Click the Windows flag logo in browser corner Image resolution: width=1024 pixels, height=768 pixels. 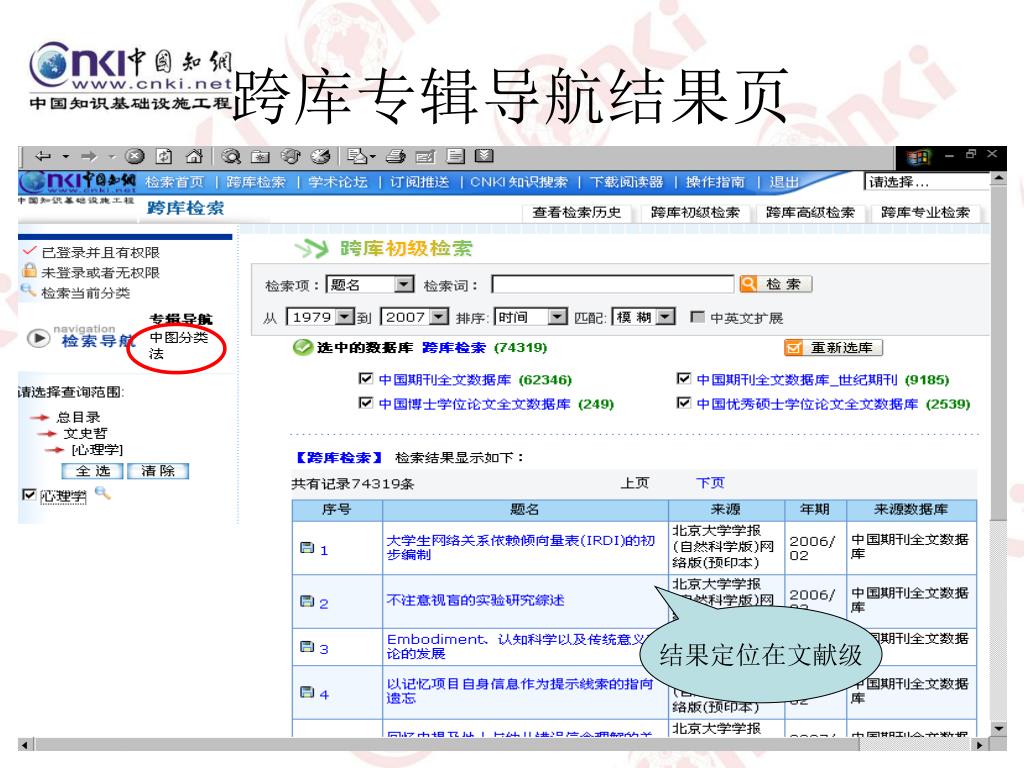(918, 157)
